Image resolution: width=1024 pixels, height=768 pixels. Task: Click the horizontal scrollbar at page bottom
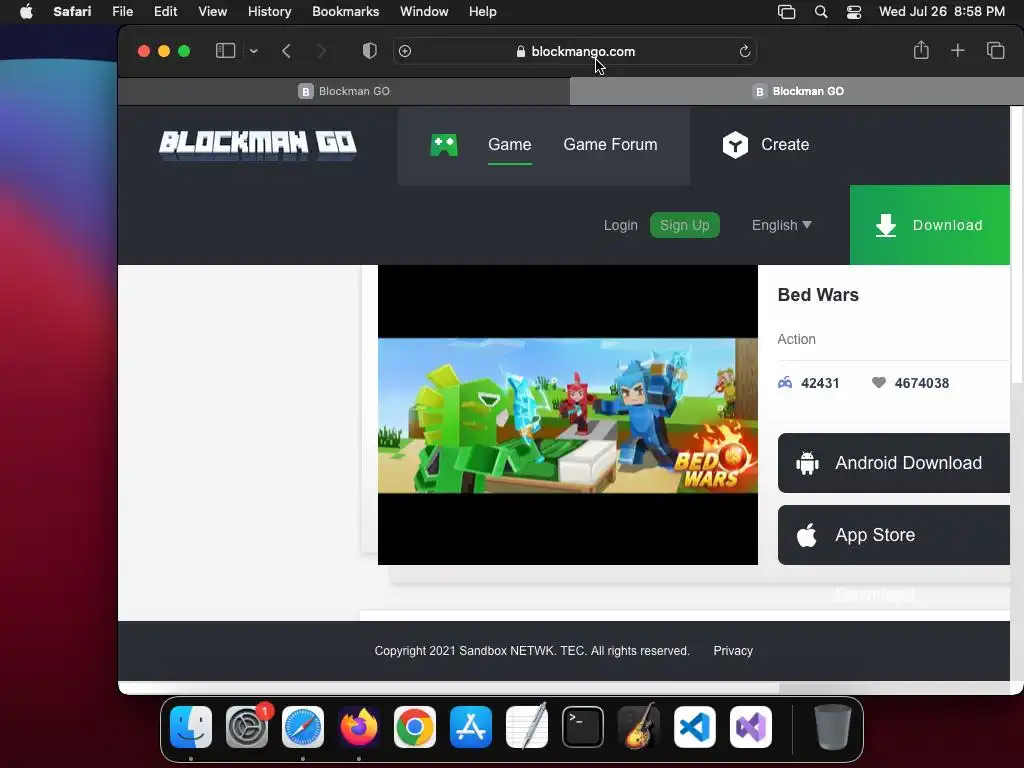[x=448, y=688]
